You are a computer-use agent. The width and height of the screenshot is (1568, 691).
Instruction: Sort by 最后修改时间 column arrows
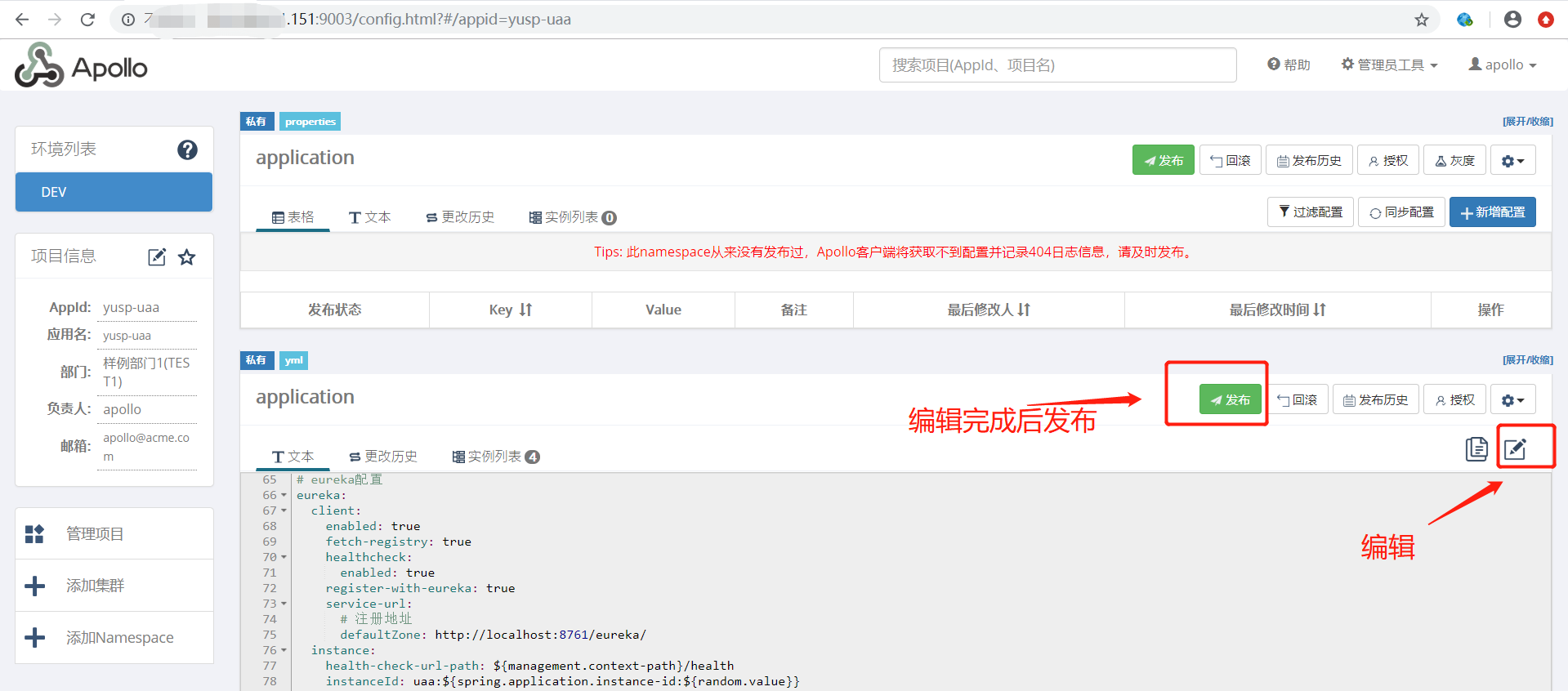[1320, 310]
